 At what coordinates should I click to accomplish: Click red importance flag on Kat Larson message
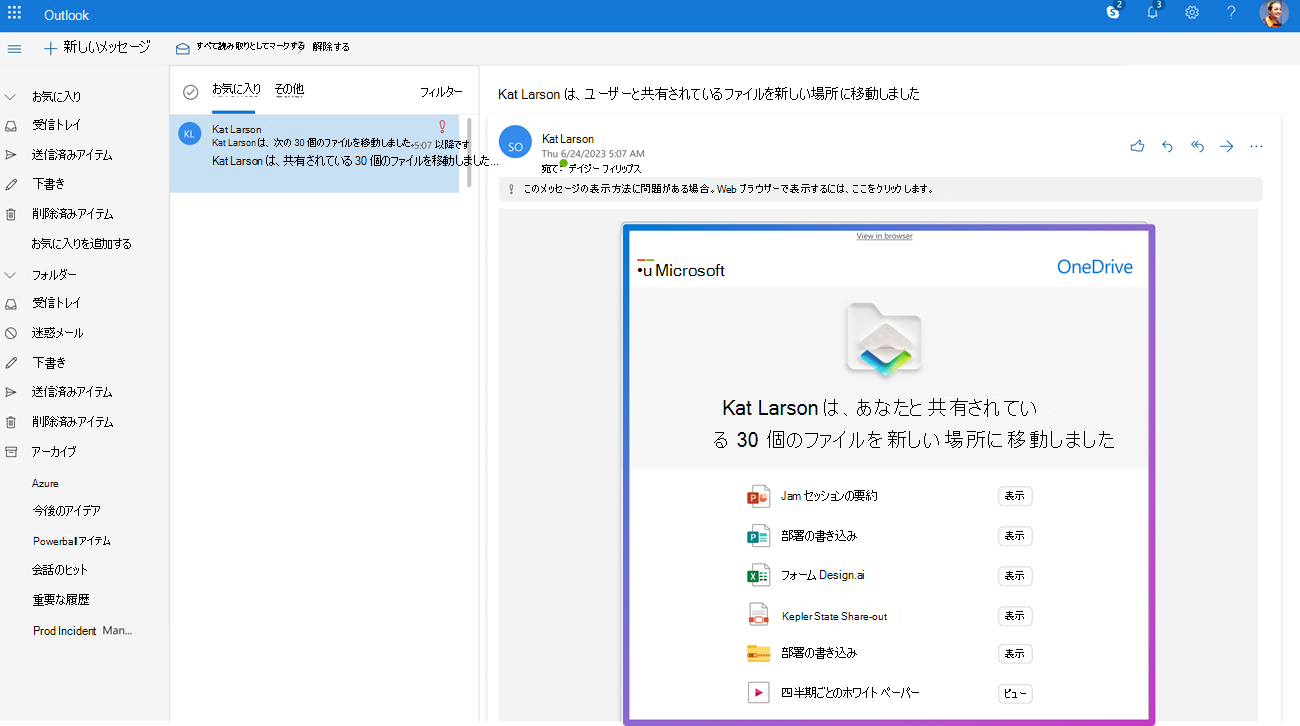[x=443, y=127]
